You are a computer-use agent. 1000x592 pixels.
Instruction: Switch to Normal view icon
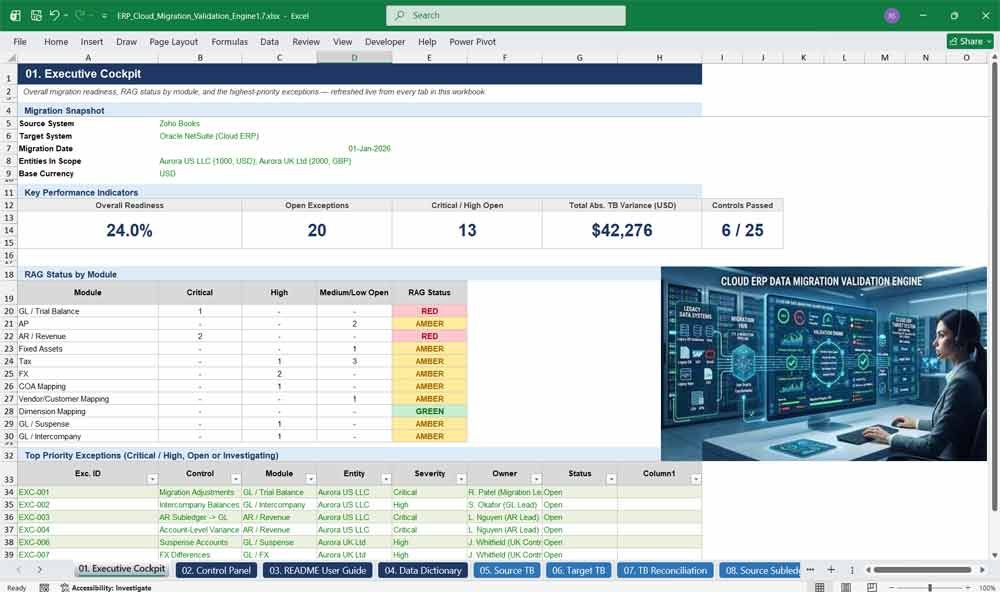click(x=820, y=587)
